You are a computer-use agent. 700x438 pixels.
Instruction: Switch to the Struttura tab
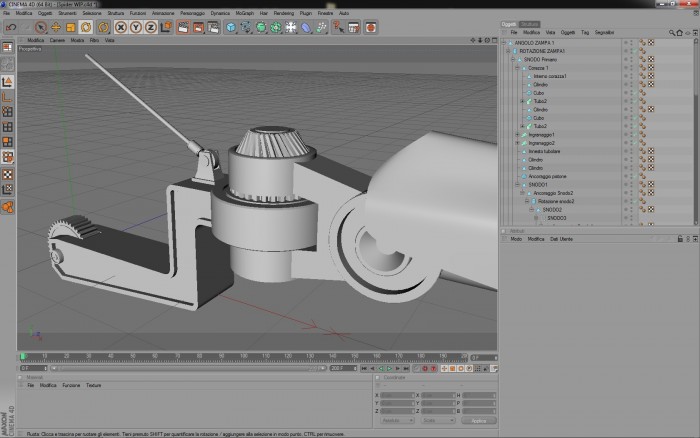529,24
